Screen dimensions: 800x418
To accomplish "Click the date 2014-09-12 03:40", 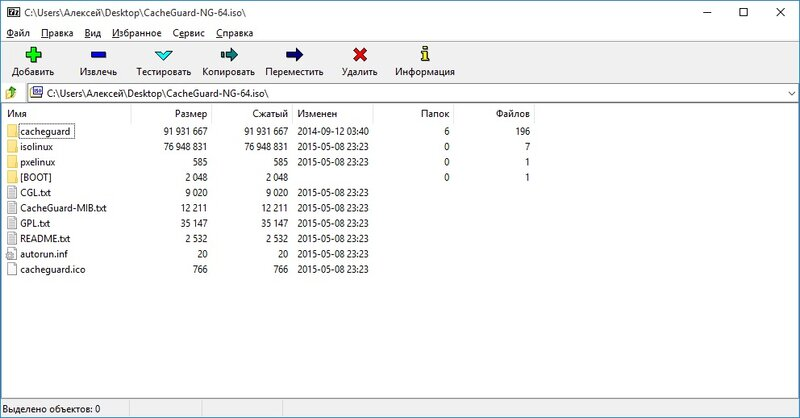I will (x=333, y=132).
